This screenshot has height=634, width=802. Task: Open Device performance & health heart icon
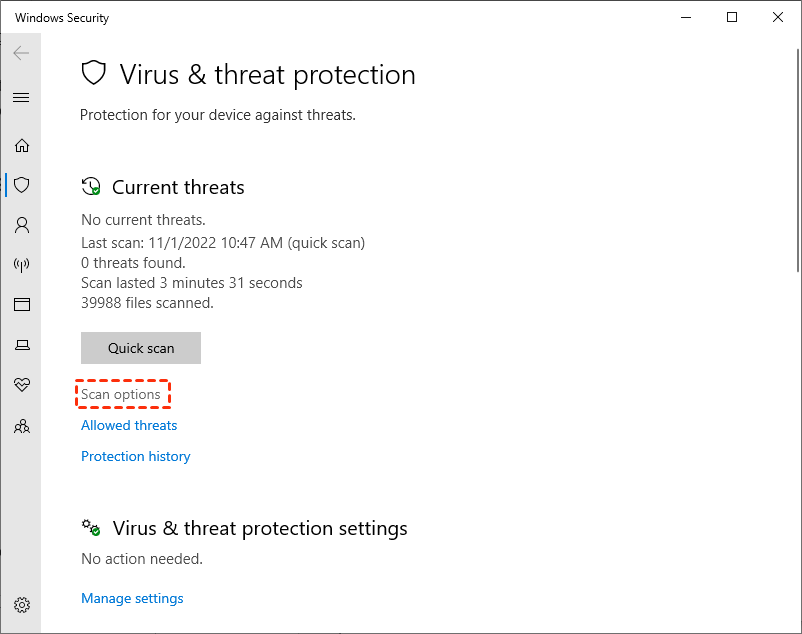21,385
